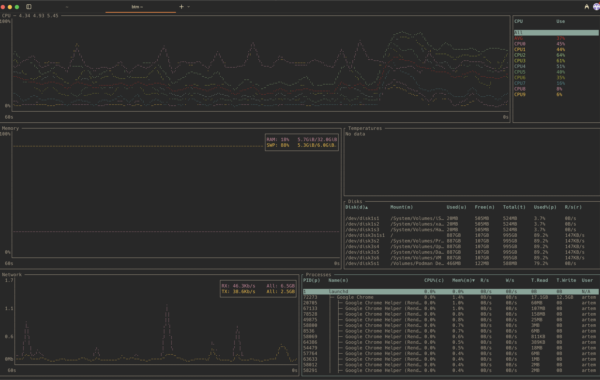Sort disks by Used%(p) column

pos(545,207)
